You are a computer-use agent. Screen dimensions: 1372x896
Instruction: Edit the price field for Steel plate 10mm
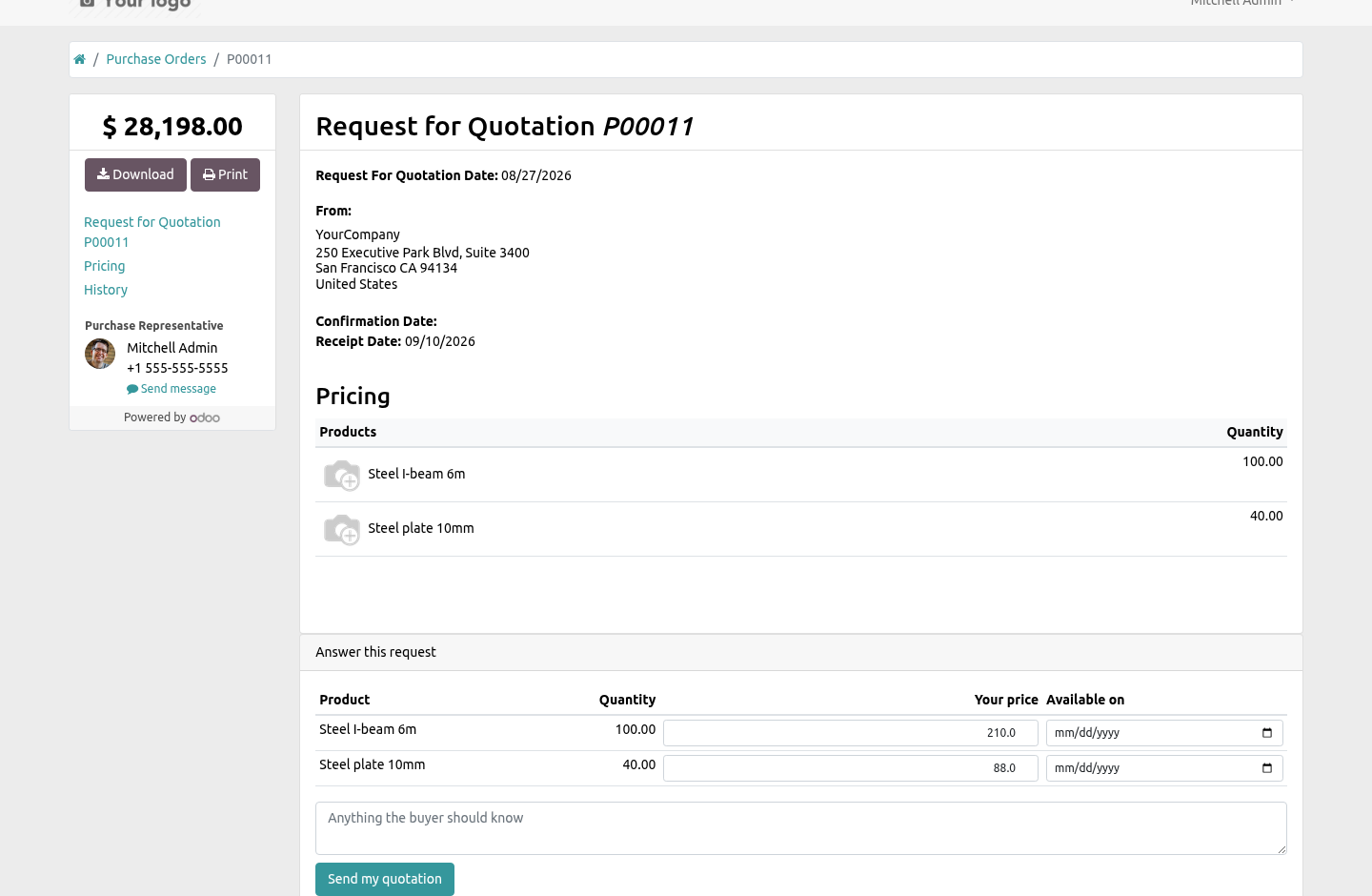851,768
